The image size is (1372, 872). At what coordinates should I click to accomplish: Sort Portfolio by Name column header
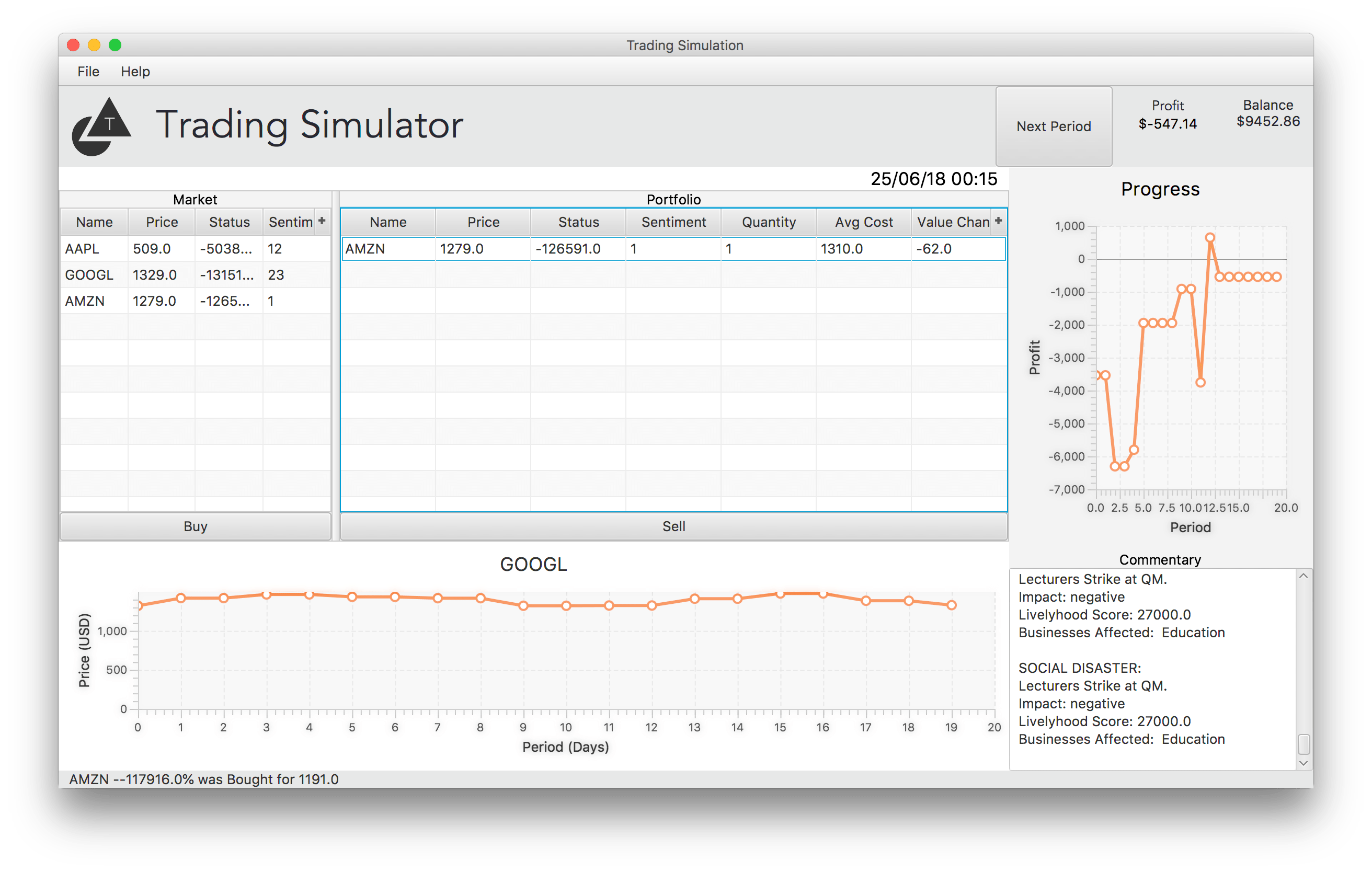[388, 222]
